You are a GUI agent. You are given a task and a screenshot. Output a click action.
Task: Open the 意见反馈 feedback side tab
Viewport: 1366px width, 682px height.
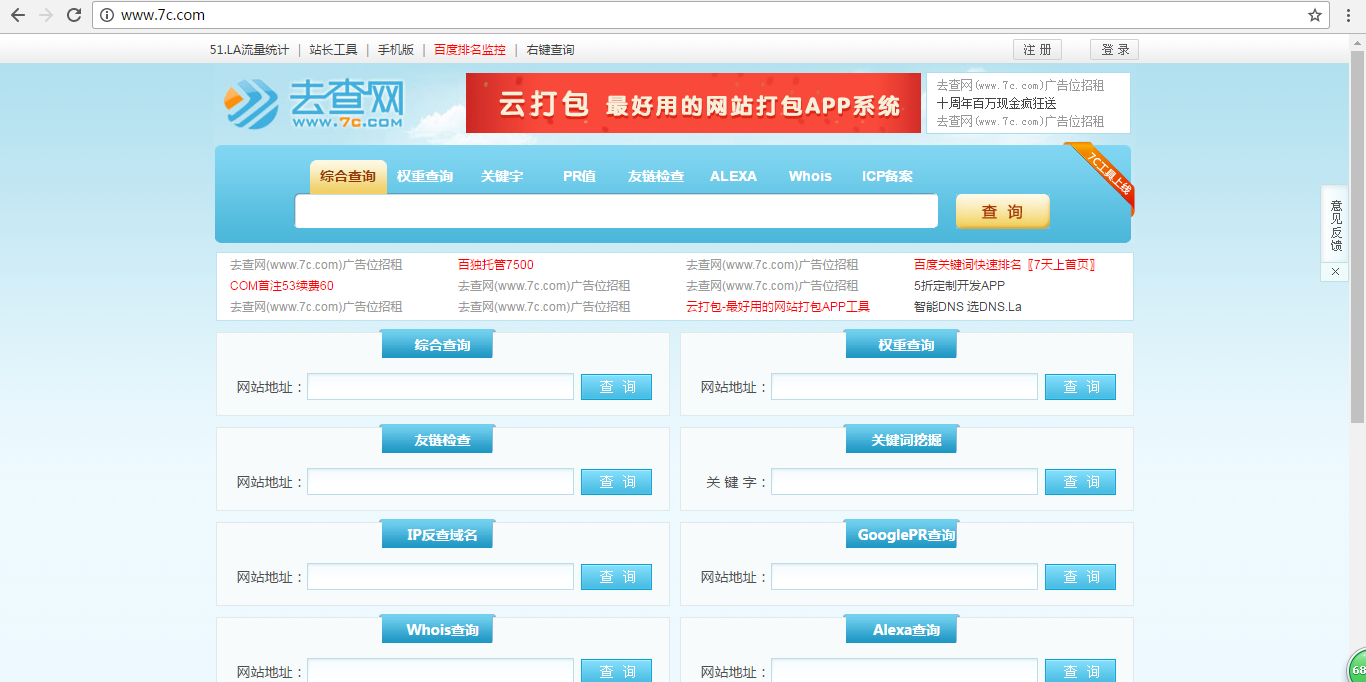pos(1335,224)
